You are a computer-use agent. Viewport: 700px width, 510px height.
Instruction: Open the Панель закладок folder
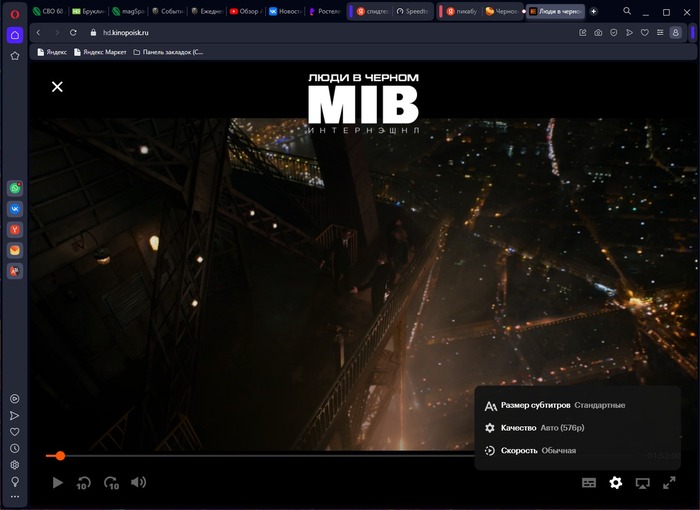pyautogui.click(x=168, y=52)
